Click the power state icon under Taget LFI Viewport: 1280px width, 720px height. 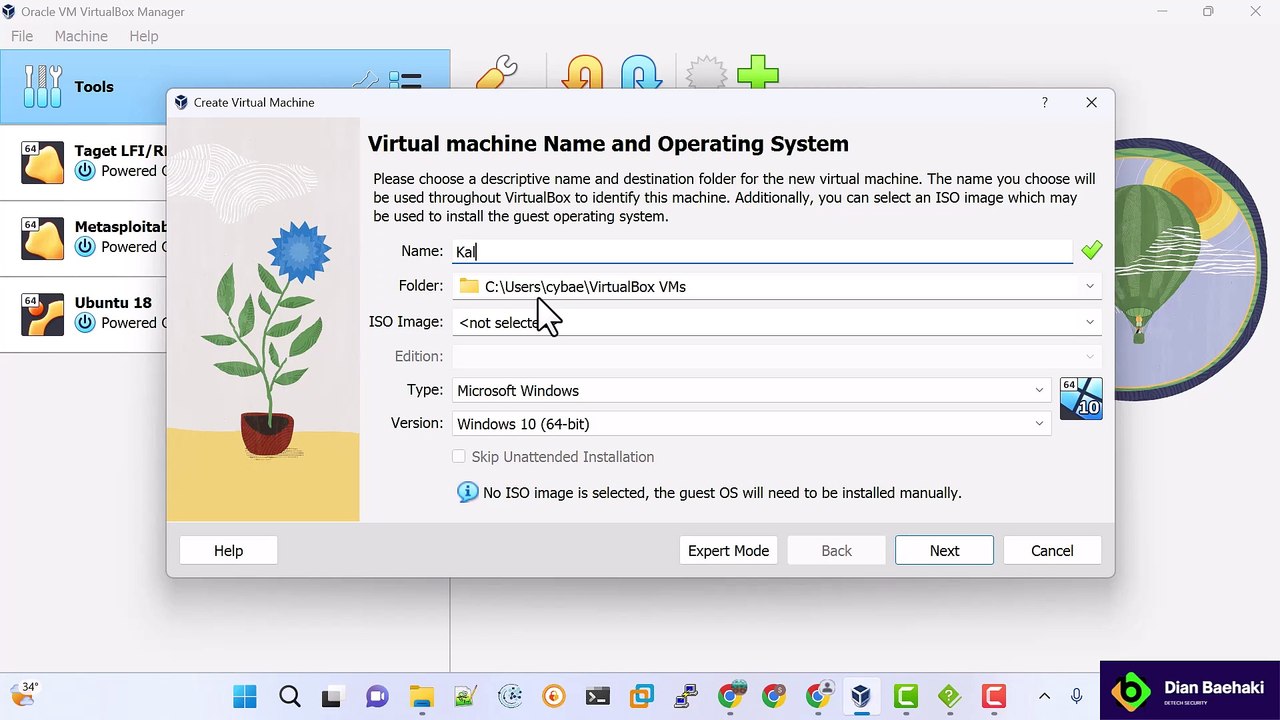pos(85,171)
